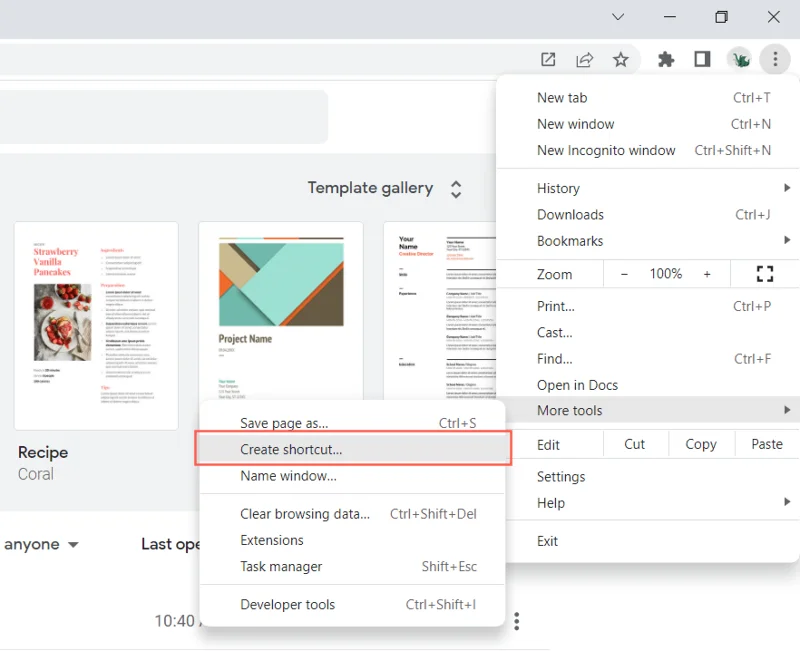The height and width of the screenshot is (651, 800).
Task: Click the tab search chevron in title bar
Action: 618,17
